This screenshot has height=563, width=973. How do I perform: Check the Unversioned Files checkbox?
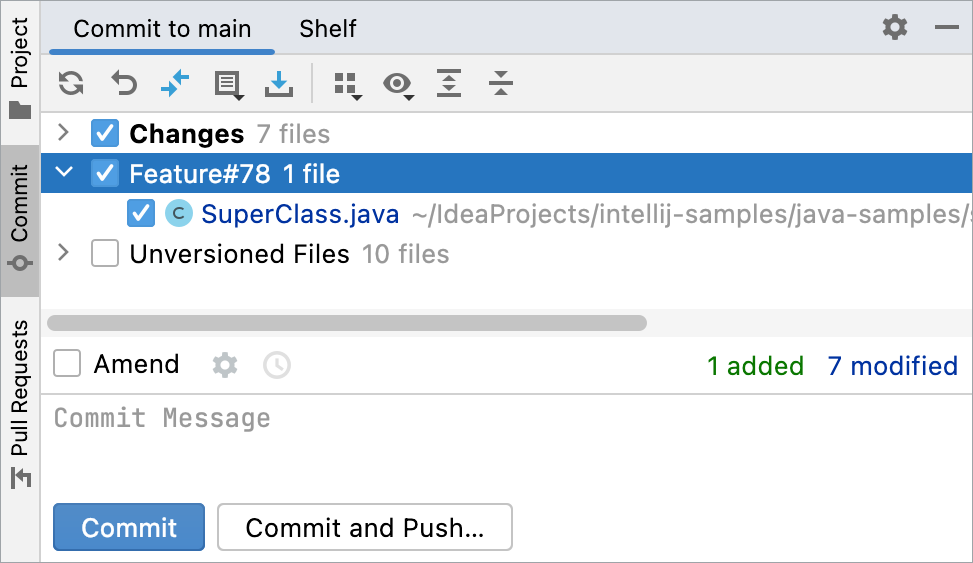(x=105, y=253)
